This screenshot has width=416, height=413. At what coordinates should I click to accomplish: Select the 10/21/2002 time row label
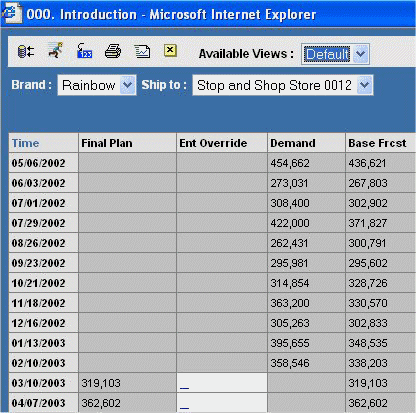(x=43, y=283)
